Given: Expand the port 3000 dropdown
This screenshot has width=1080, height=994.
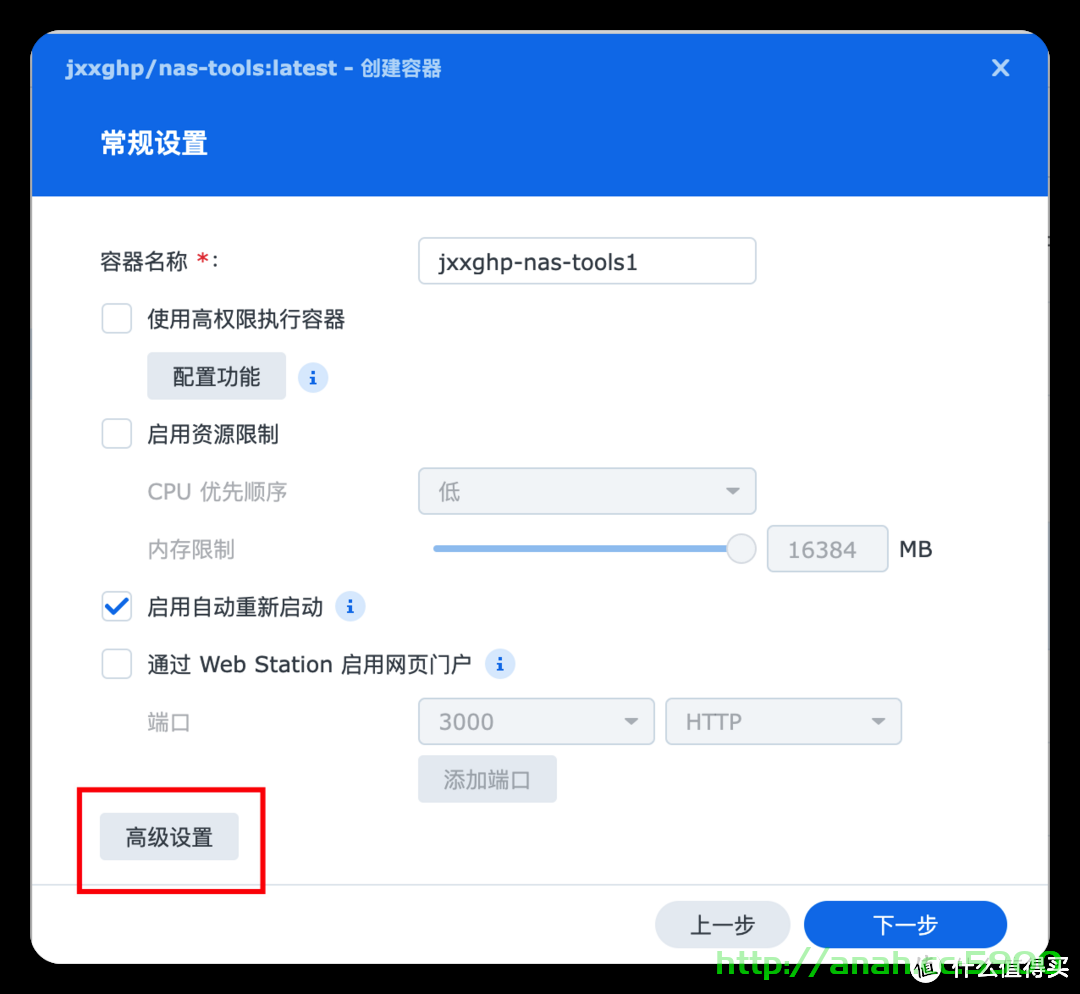Looking at the screenshot, I should coord(536,721).
